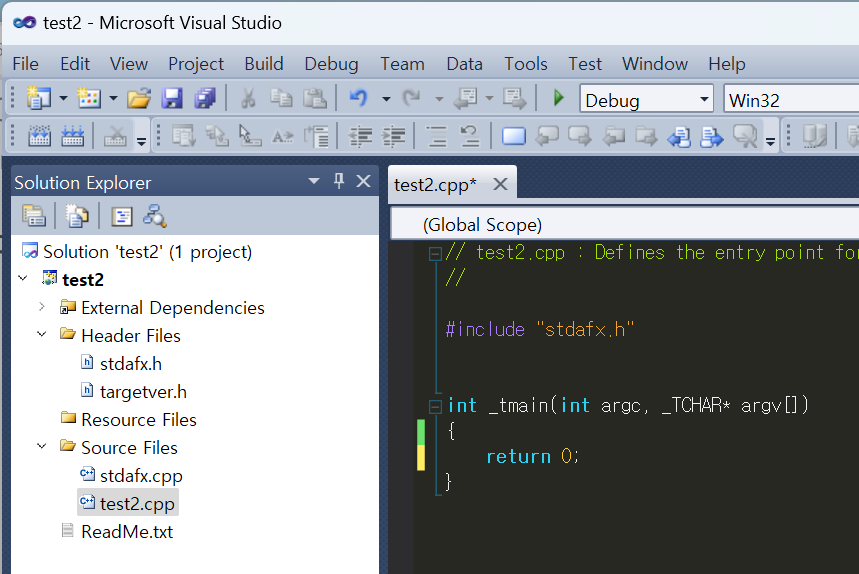This screenshot has height=574, width=859.
Task: Switch to the test2.cpp editor tab
Action: point(436,185)
